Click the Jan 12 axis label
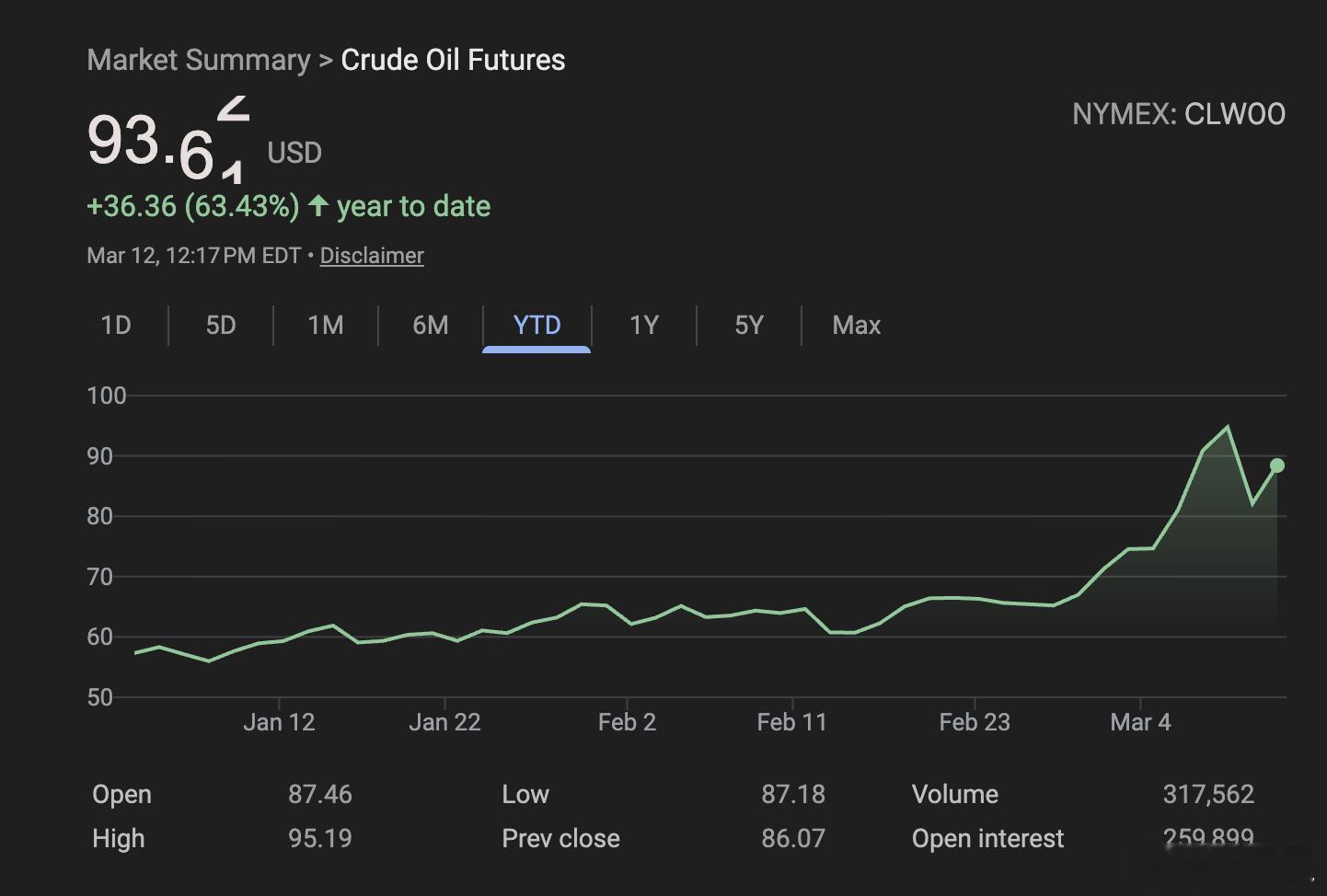This screenshot has height=896, width=1327. [x=279, y=722]
